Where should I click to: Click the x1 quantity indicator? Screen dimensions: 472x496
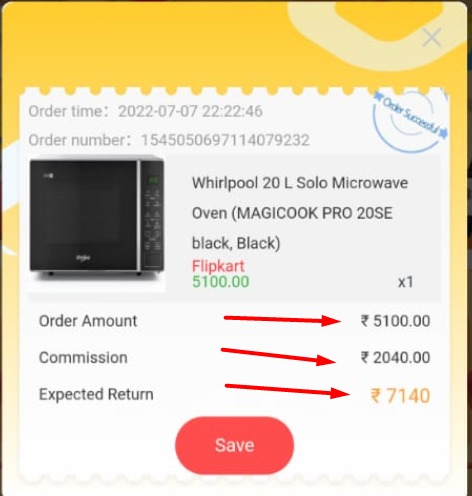click(x=406, y=282)
